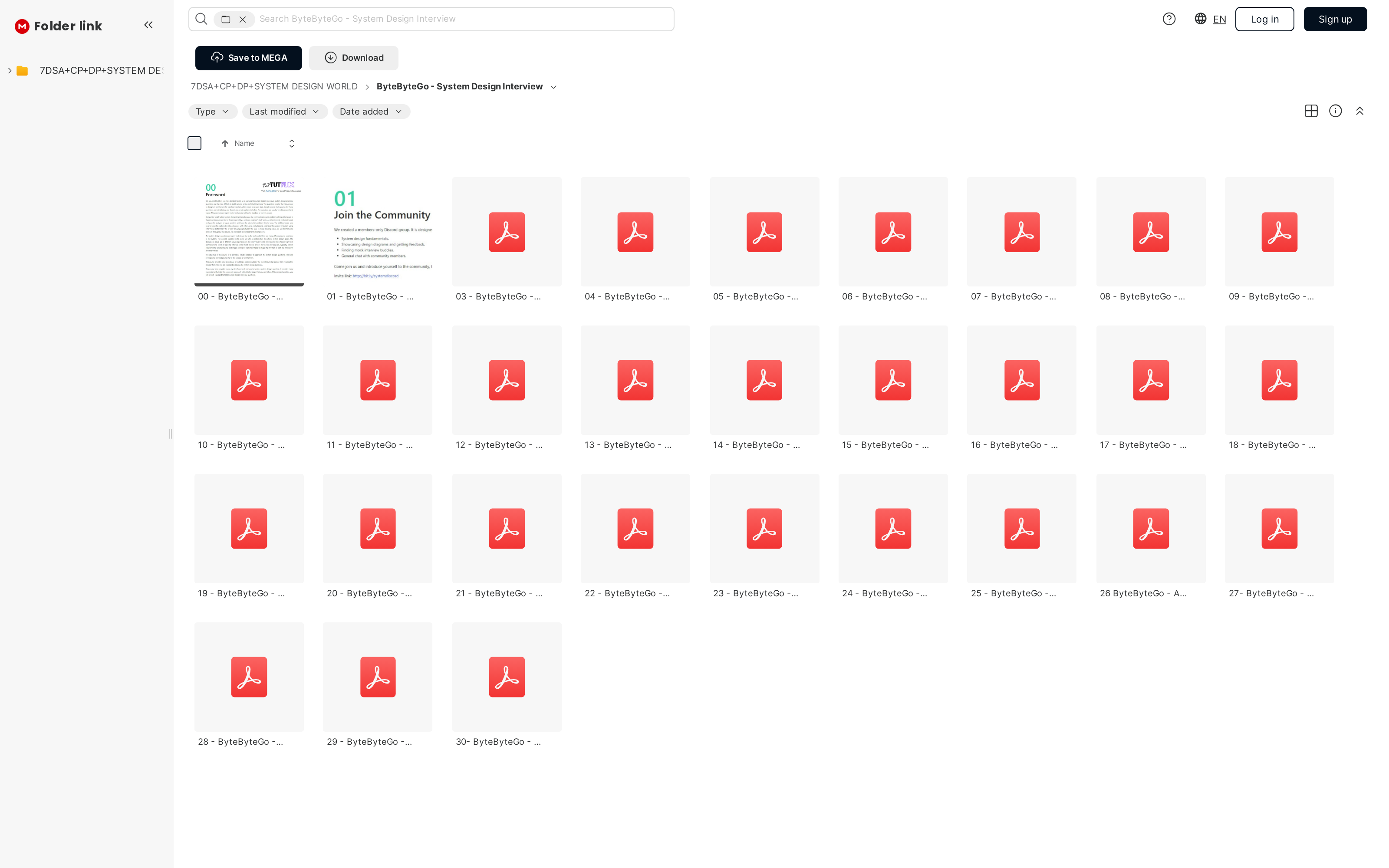The width and height of the screenshot is (1389, 868).
Task: Open the 06 - ByteByteGo PDF icon
Action: point(893,232)
